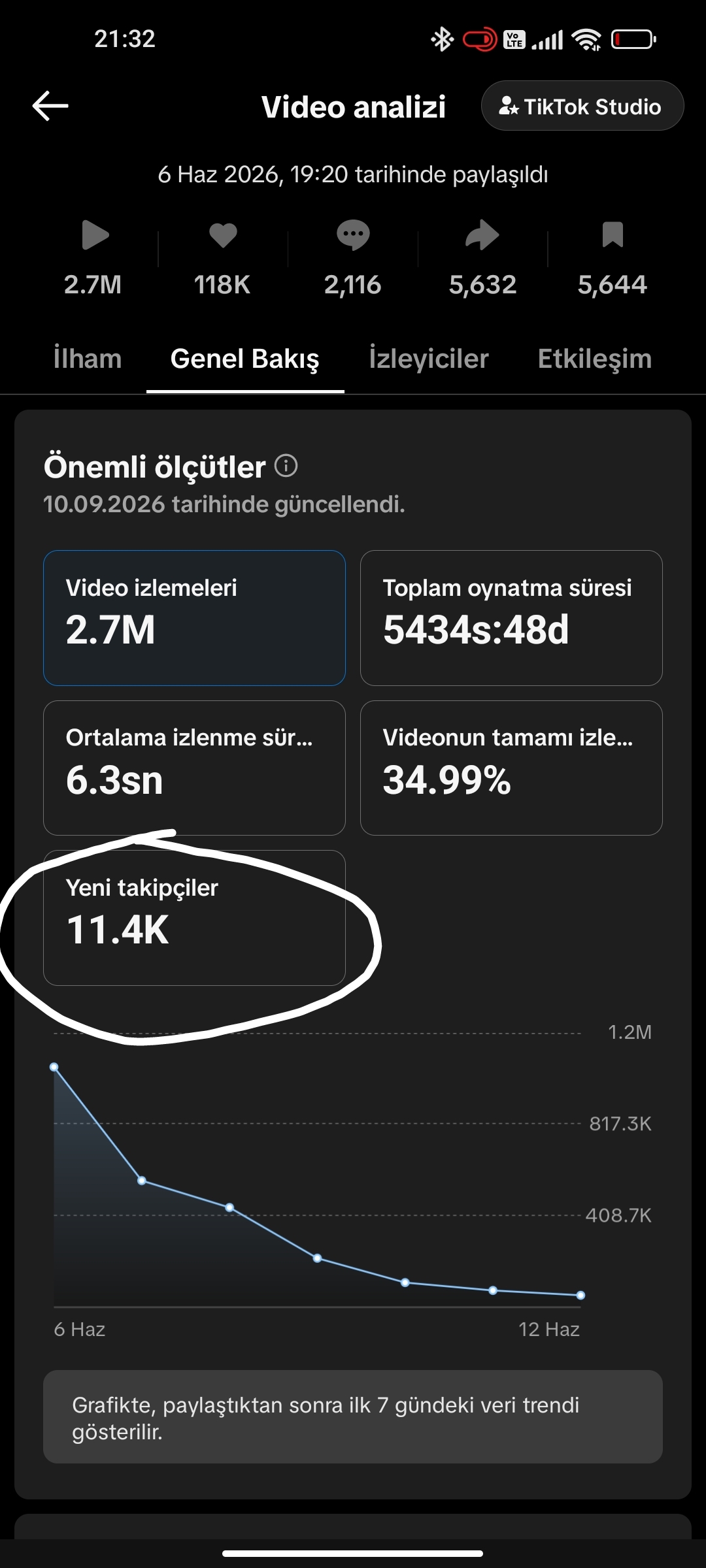Image resolution: width=706 pixels, height=1568 pixels.
Task: Tap the play views icon
Action: point(95,235)
